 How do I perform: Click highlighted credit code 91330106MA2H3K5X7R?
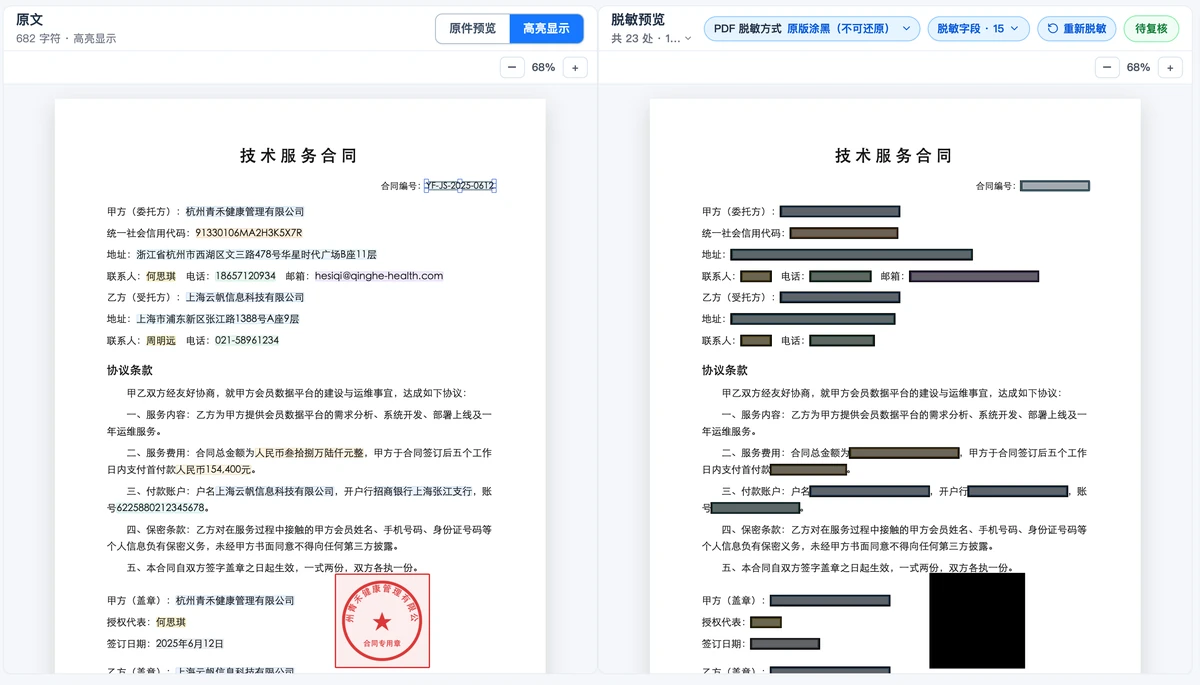[249, 233]
